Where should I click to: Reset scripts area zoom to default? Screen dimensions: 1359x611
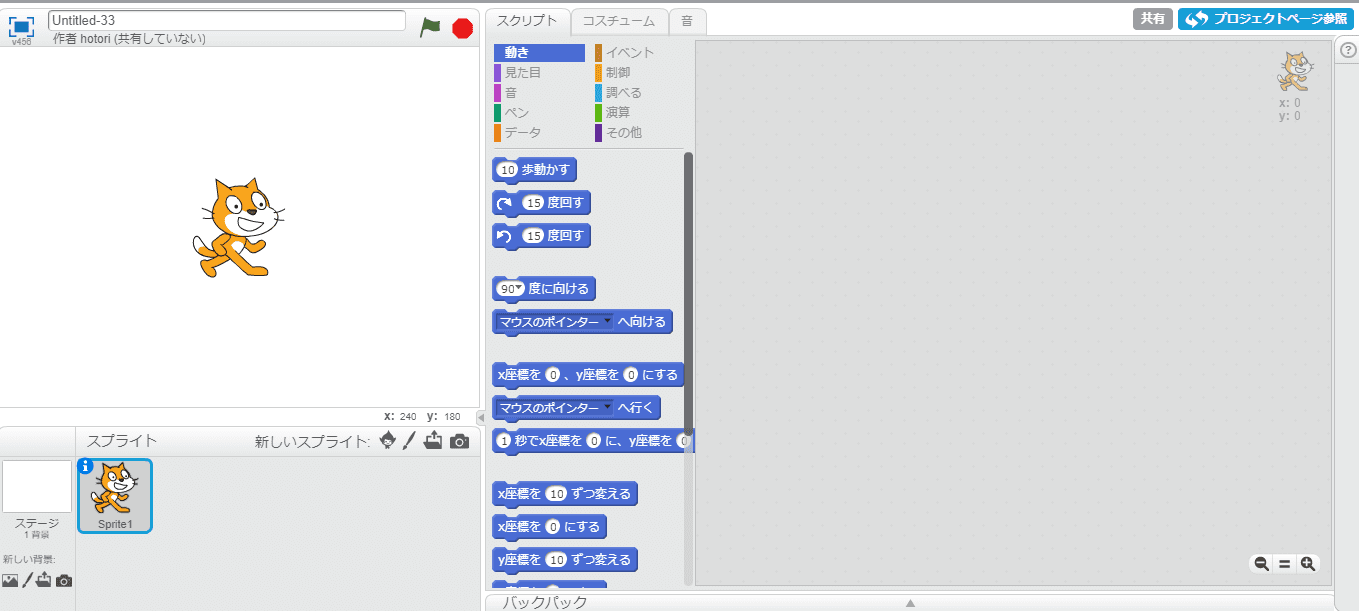point(1285,564)
